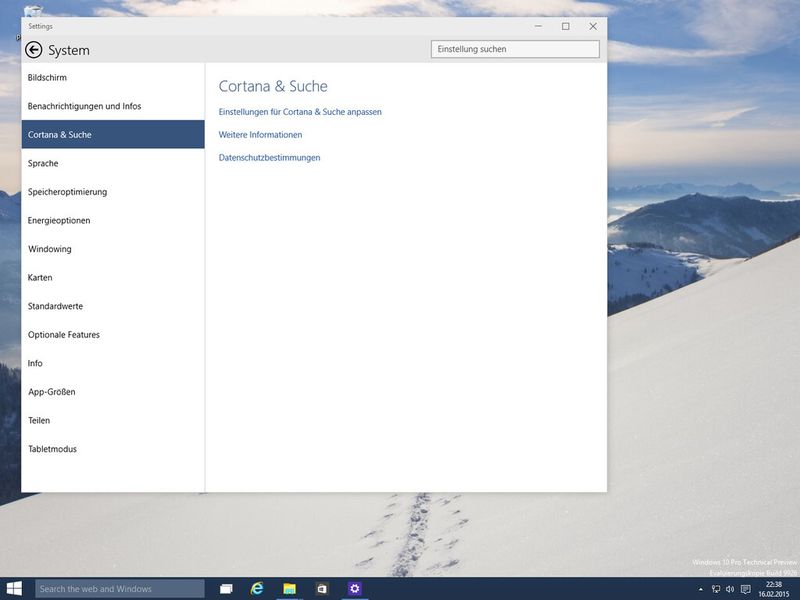Select the Windowing entry
Viewport: 800px width, 600px height.
tap(113, 249)
